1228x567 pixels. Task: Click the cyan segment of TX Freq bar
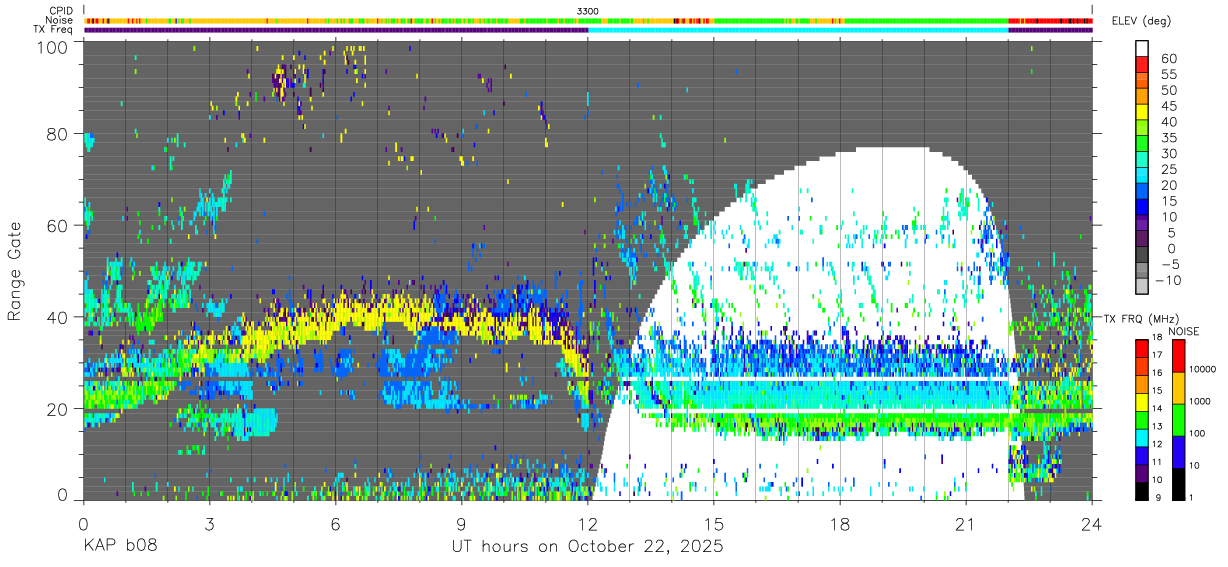click(798, 29)
